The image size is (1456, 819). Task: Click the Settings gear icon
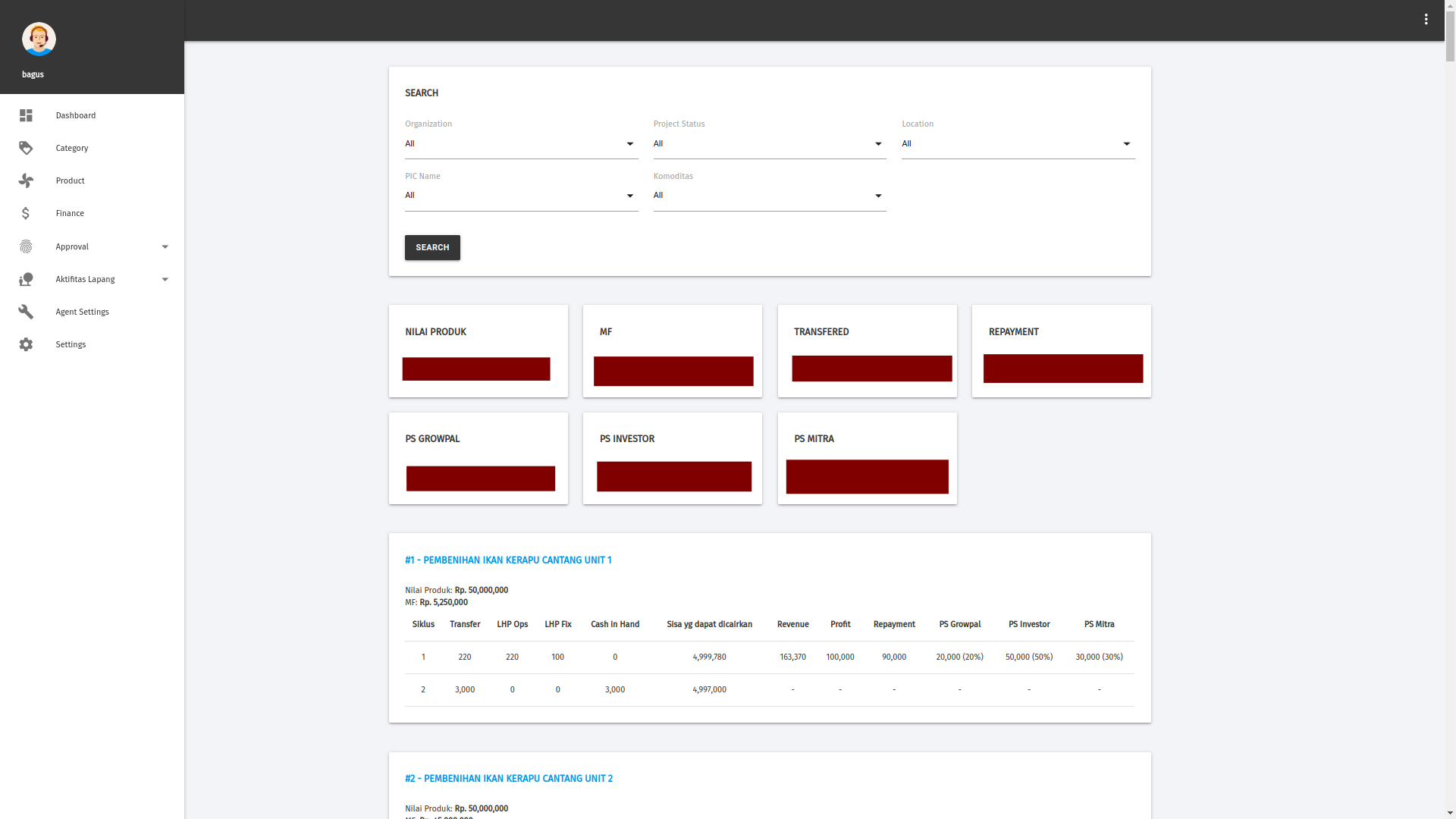26,344
